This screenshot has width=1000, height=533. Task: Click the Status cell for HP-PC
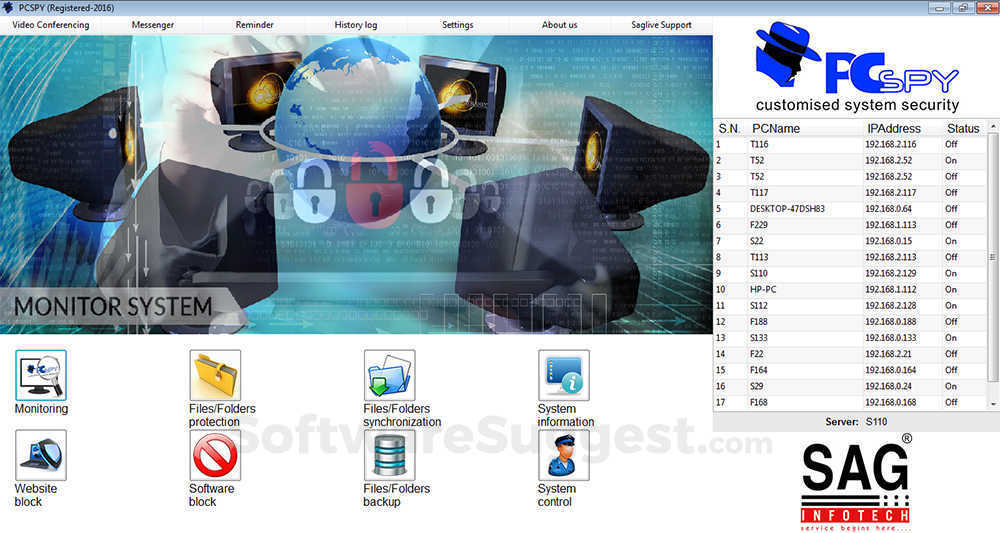951,289
